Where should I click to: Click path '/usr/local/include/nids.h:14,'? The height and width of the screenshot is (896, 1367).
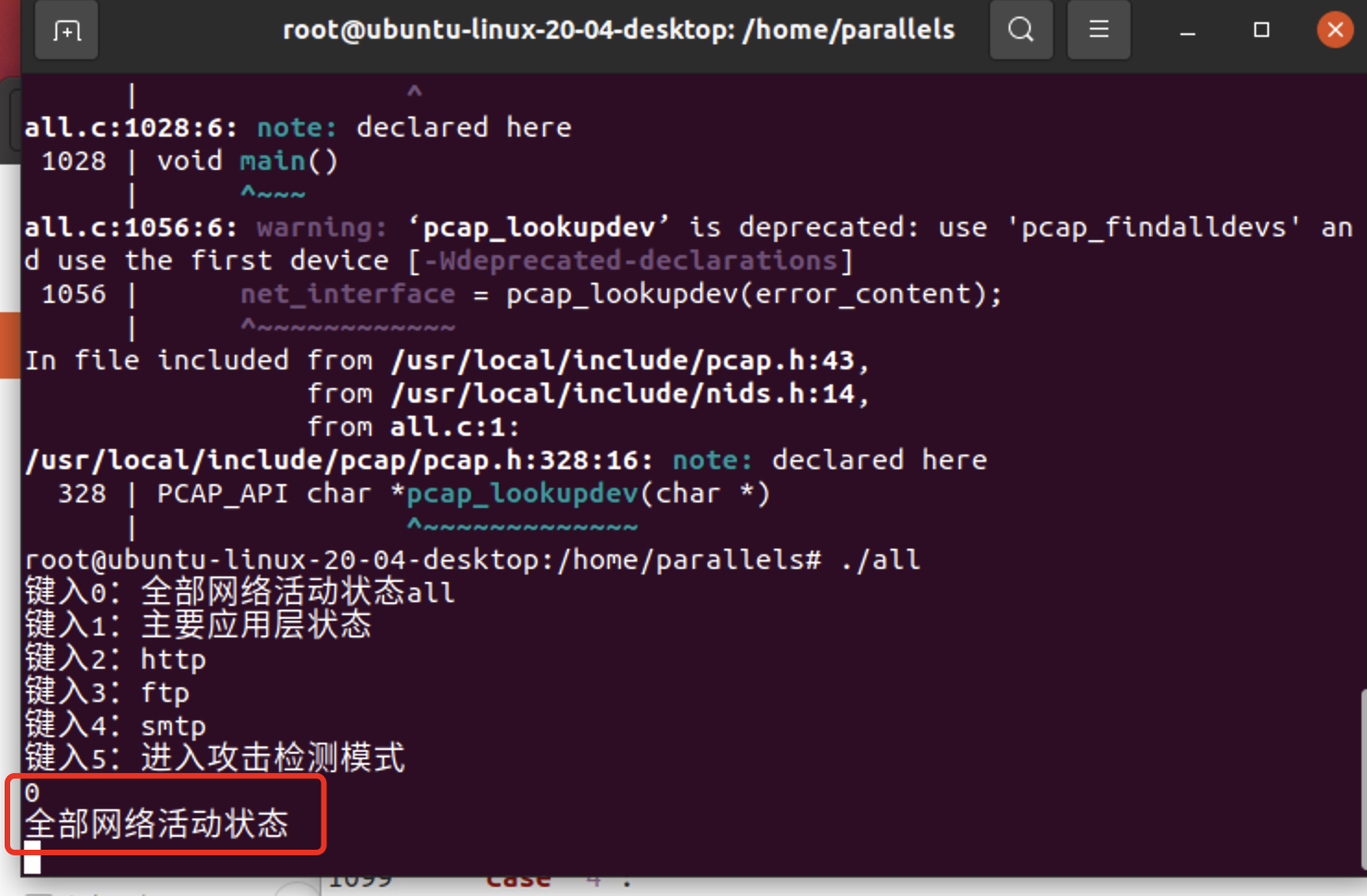[x=630, y=394]
